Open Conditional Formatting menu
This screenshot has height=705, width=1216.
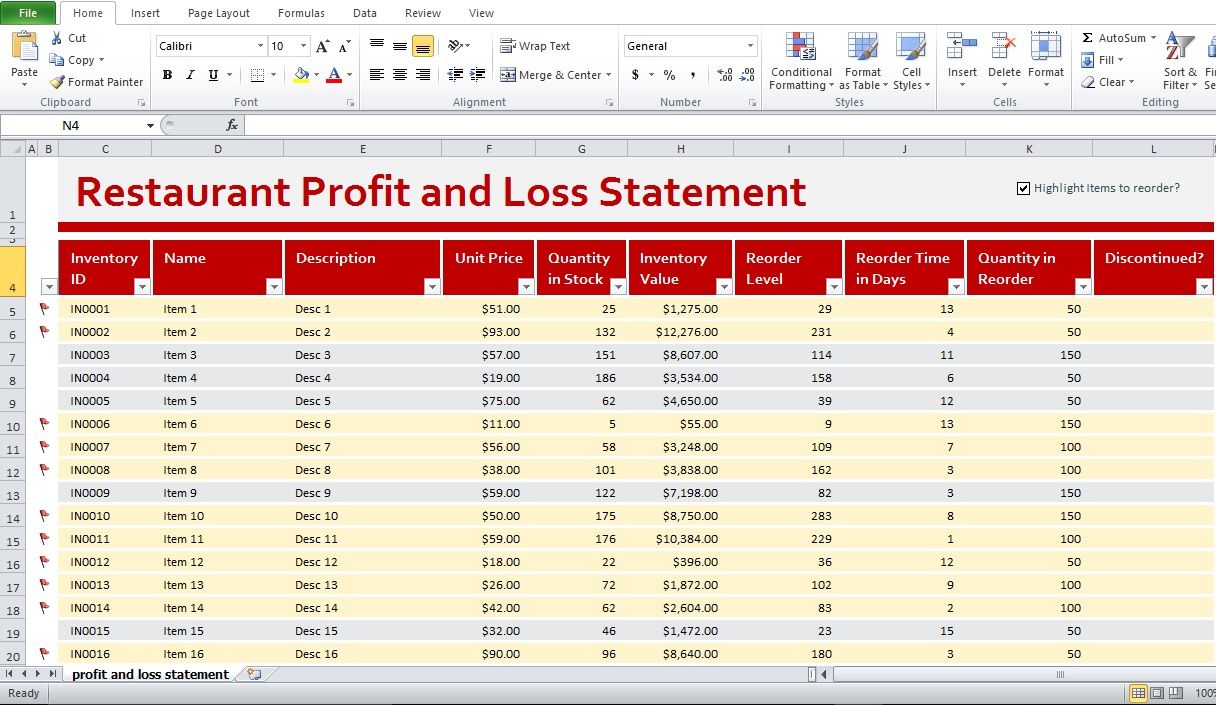click(x=801, y=61)
